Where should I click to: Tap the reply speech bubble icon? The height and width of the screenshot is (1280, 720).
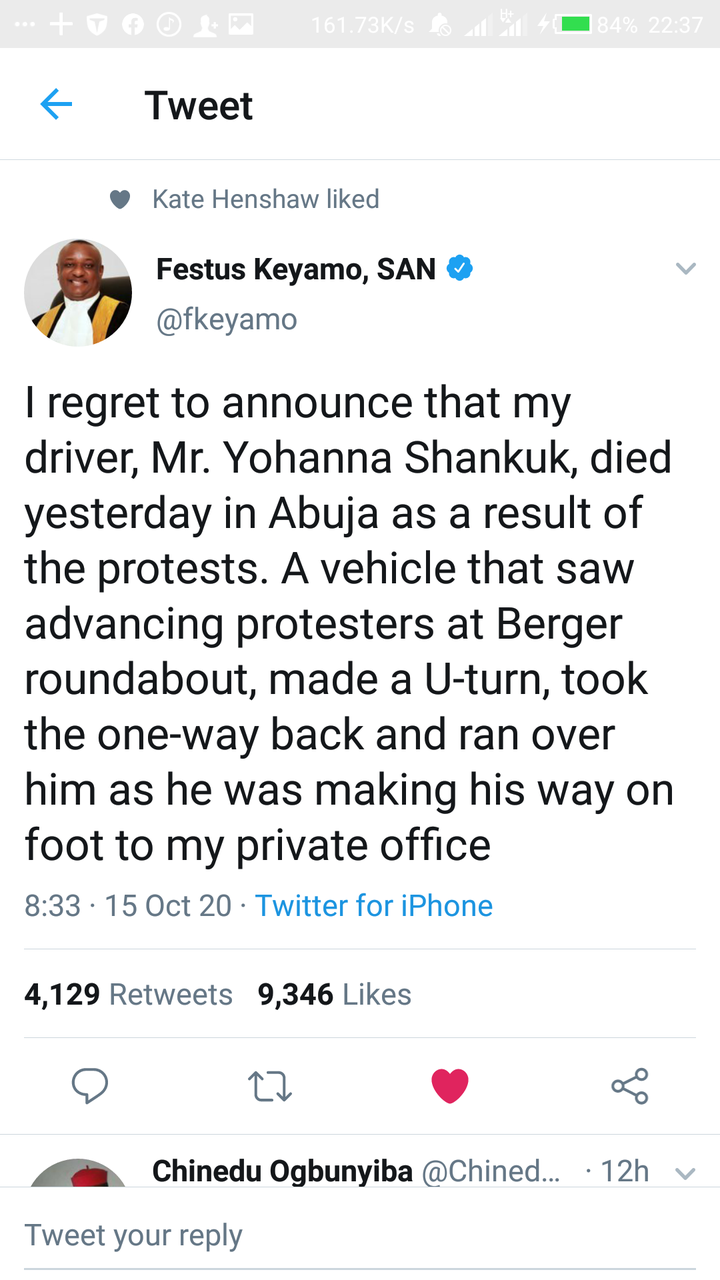[x=90, y=1086]
